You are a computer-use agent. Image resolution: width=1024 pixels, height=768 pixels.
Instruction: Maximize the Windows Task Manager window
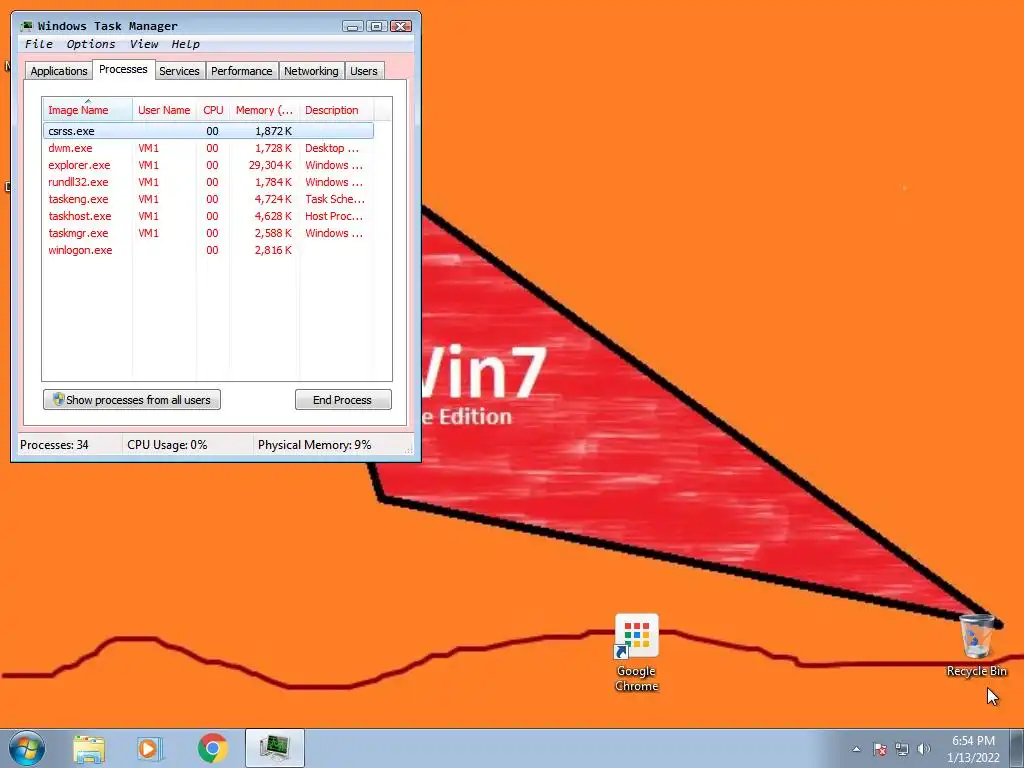(377, 26)
